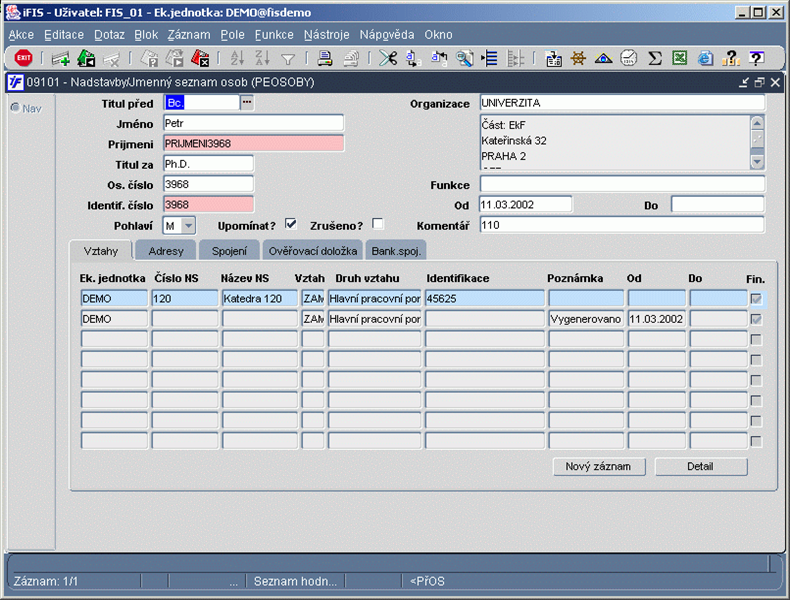
Task: Open the Editace menu
Action: pyautogui.click(x=64, y=35)
